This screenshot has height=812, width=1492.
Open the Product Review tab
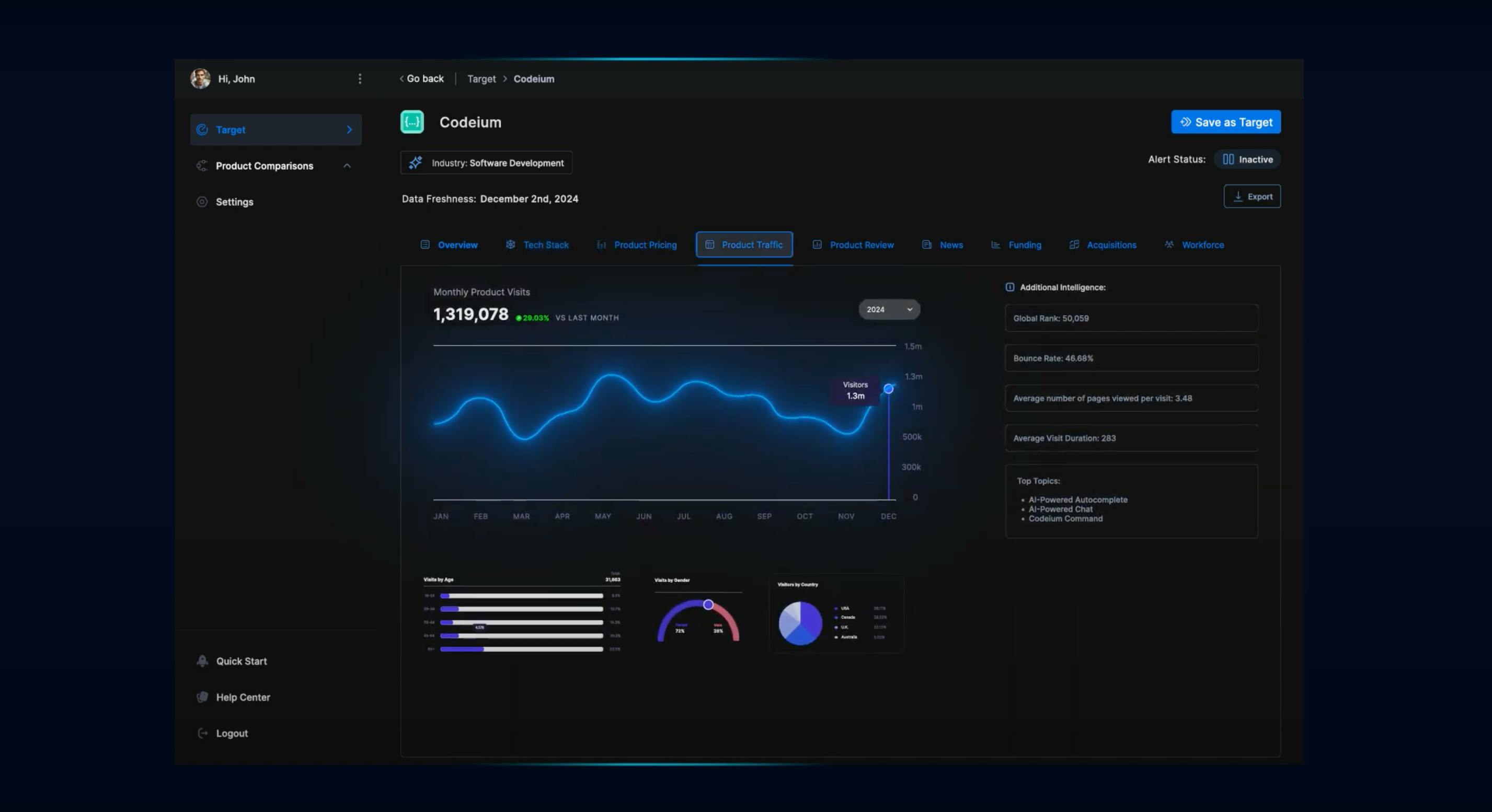click(853, 245)
